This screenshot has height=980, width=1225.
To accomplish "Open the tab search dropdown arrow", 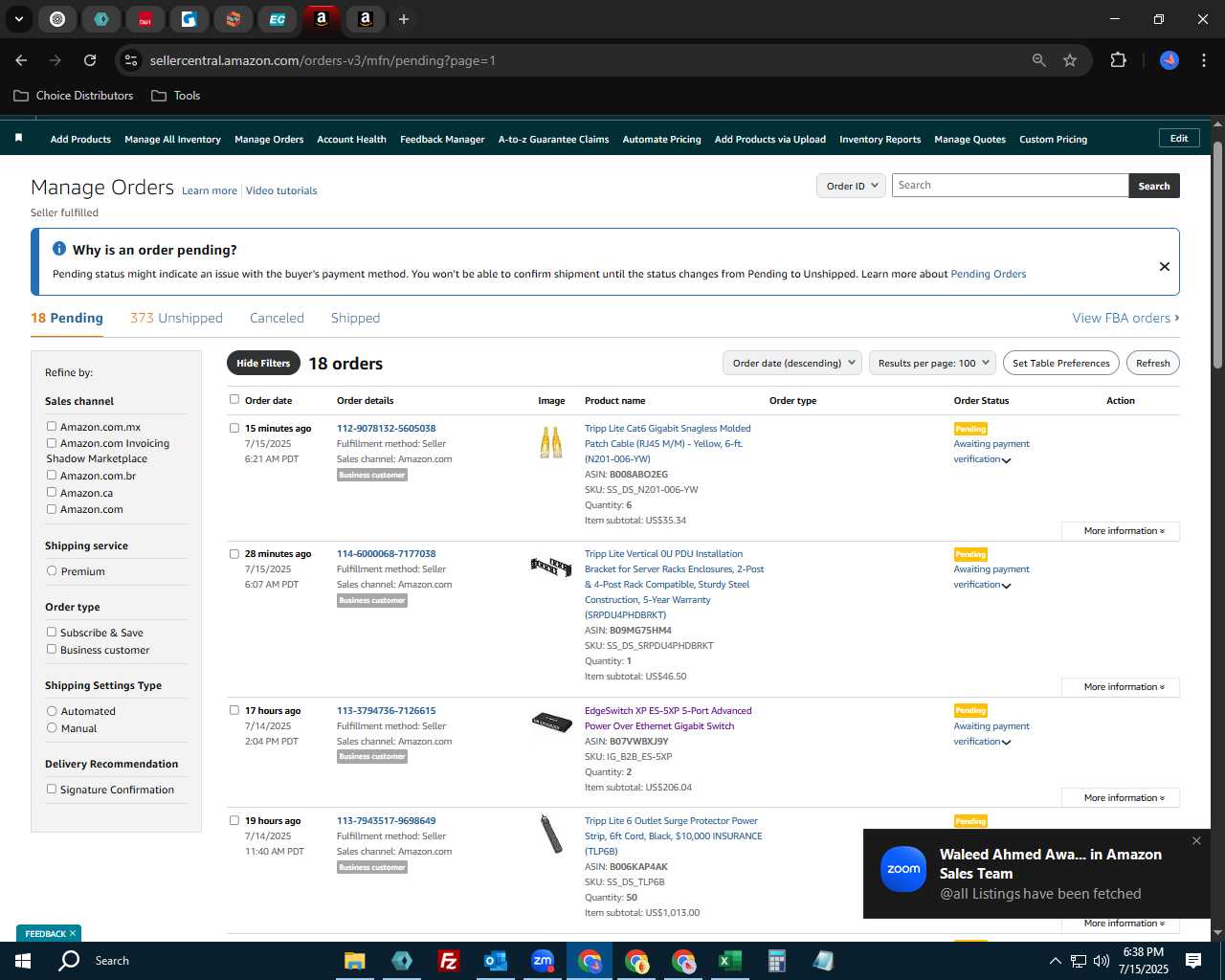I will 19,19.
